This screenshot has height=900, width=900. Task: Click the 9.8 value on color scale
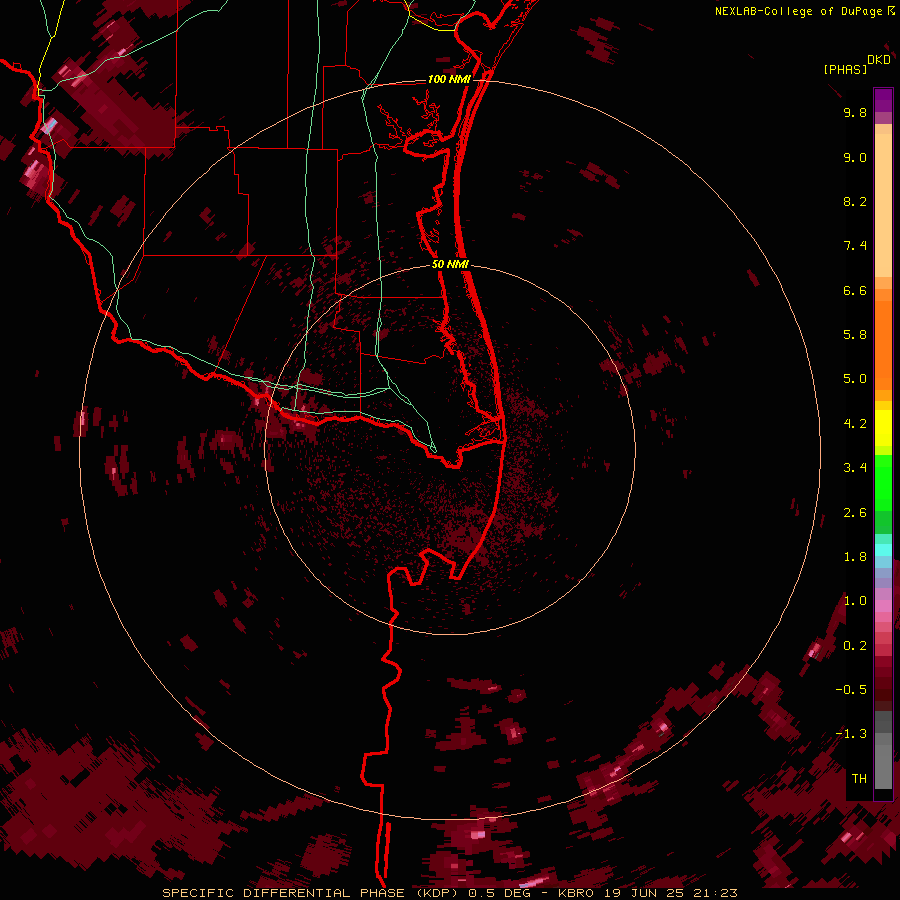855,112
